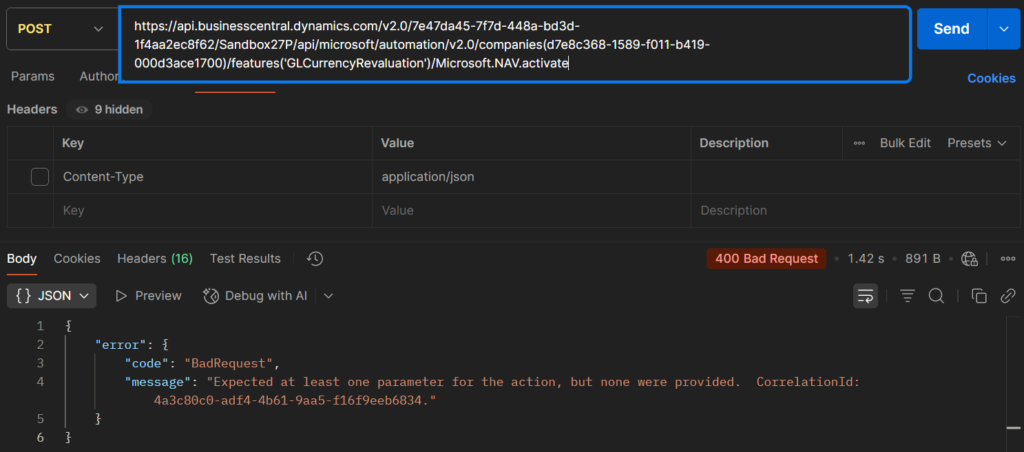Enable the Content-Type header checkbox
1024x452 pixels.
pyautogui.click(x=40, y=177)
